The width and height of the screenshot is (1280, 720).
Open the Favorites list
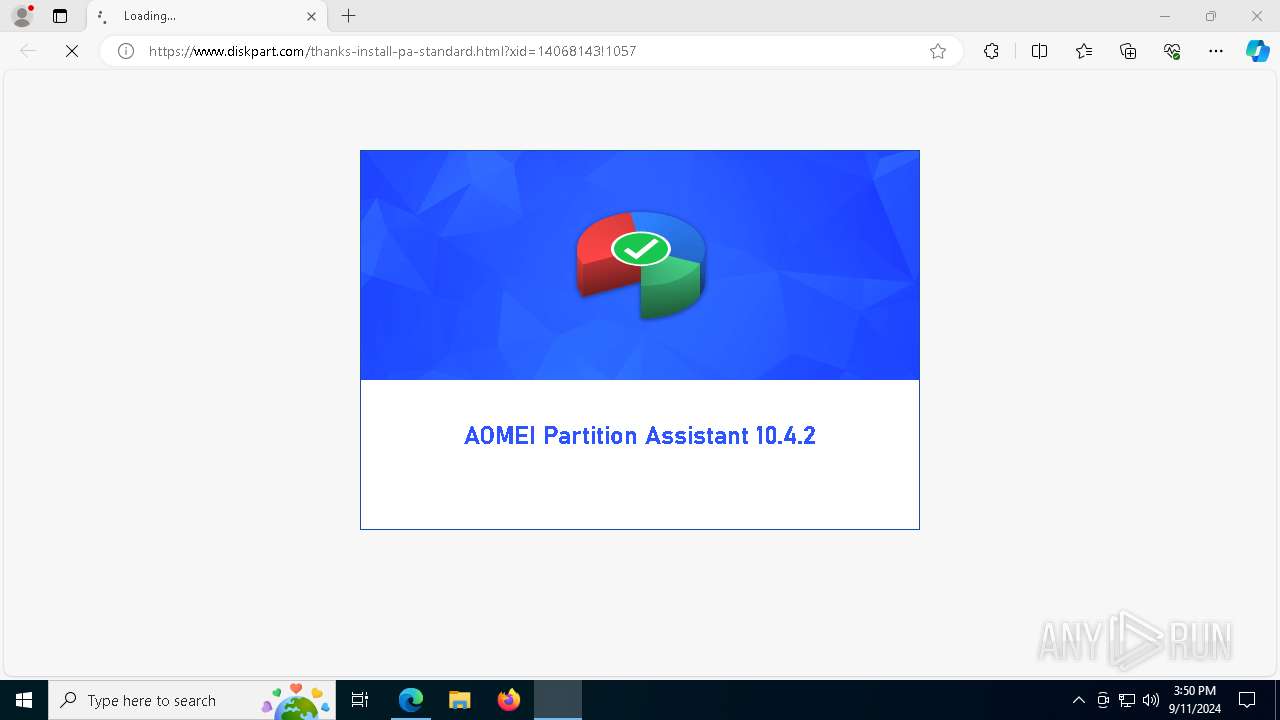coord(1084,51)
